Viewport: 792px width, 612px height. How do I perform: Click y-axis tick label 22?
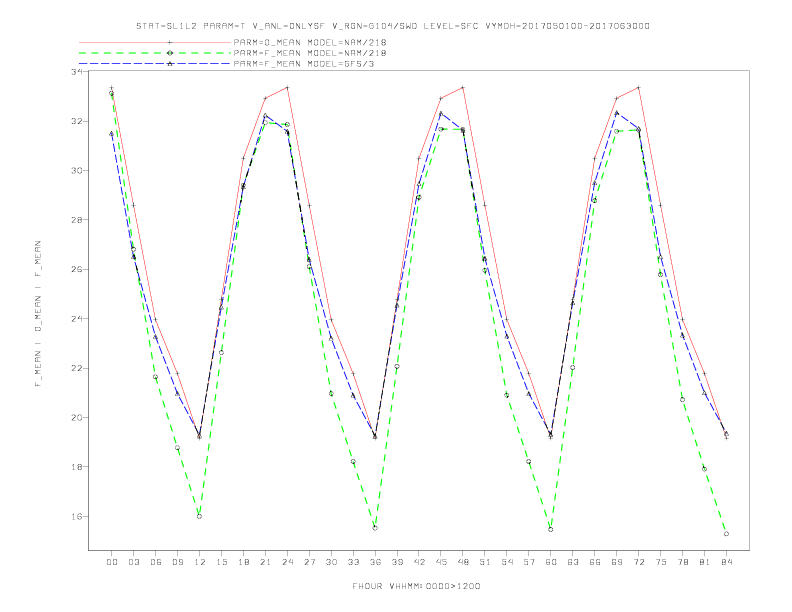[x=77, y=369]
